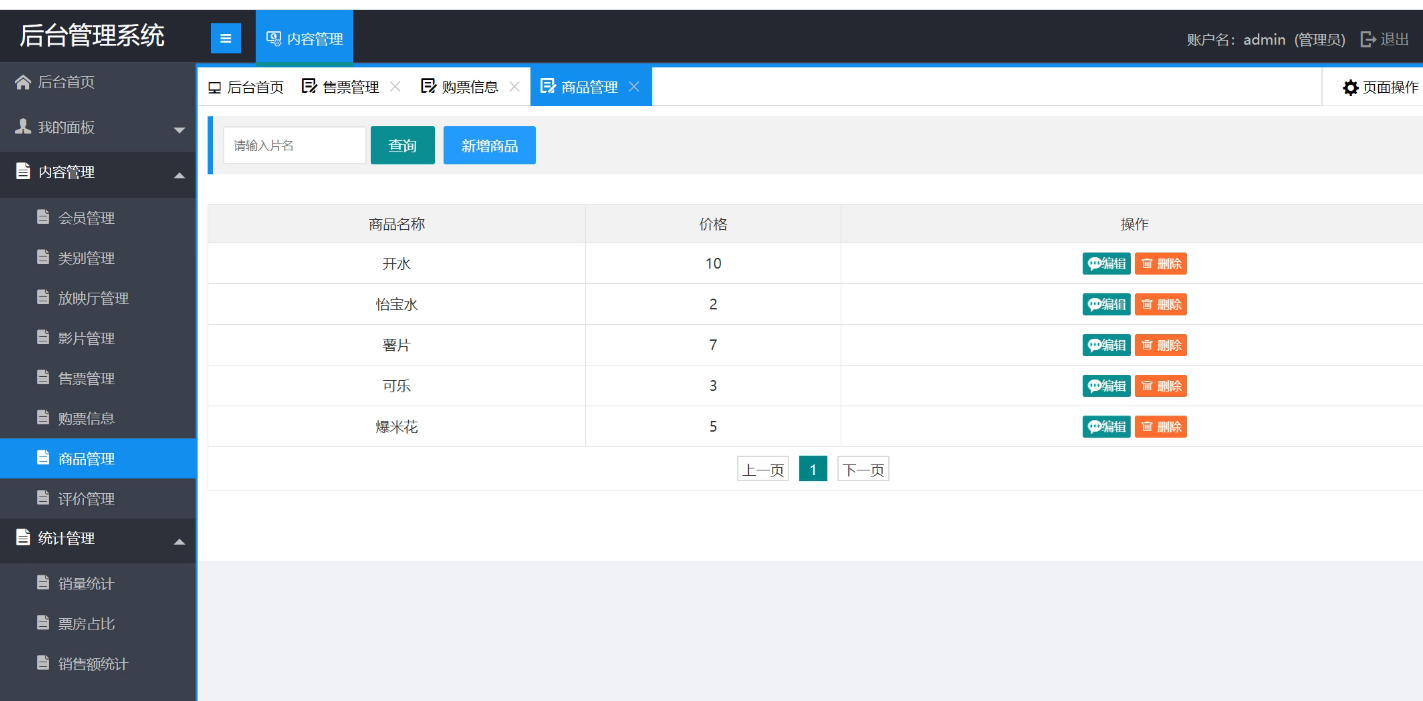Focus the 请输入片名 search field
Screen dimensions: 1423x701
[295, 145]
